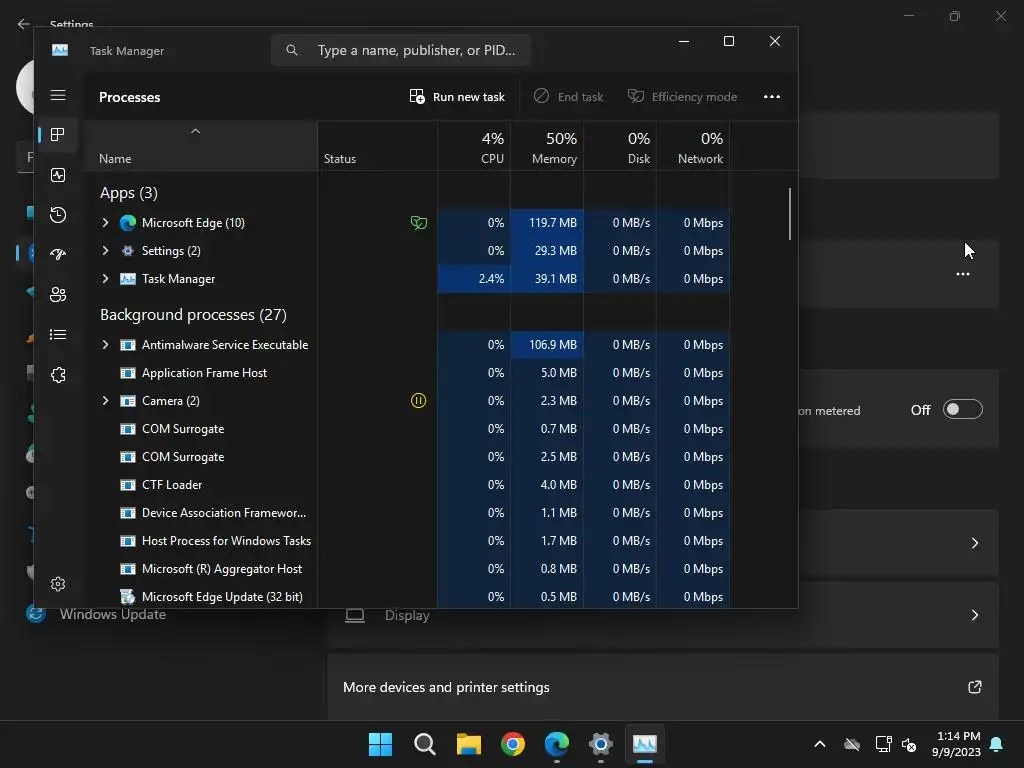The height and width of the screenshot is (768, 1024).
Task: Click the Camera suspended pause status icon
Action: [x=419, y=400]
